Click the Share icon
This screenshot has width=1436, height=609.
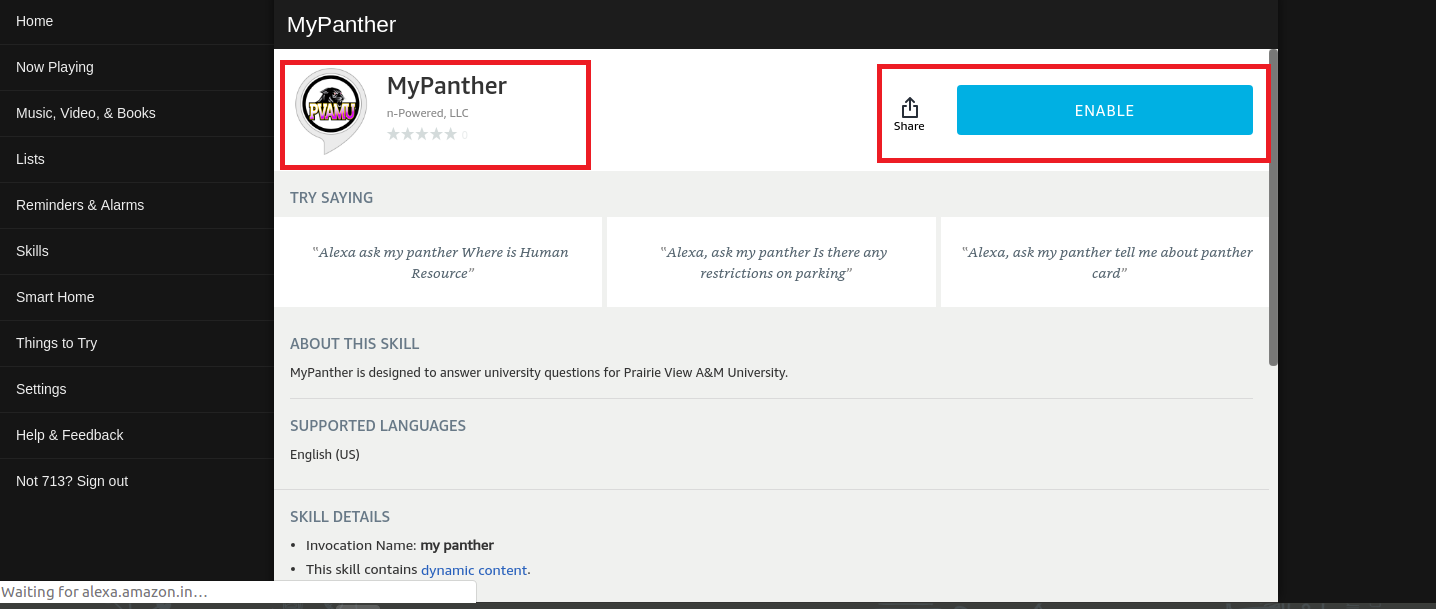click(x=909, y=114)
